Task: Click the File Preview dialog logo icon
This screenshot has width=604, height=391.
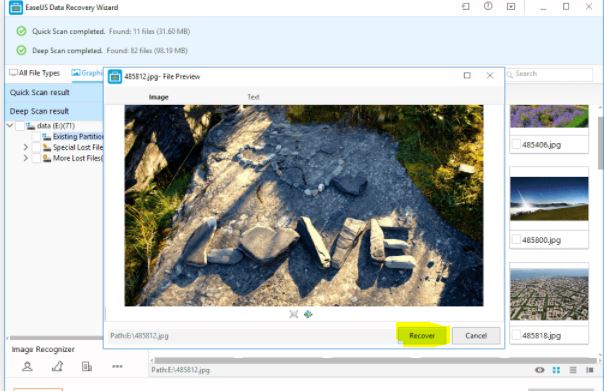Action: click(x=115, y=76)
